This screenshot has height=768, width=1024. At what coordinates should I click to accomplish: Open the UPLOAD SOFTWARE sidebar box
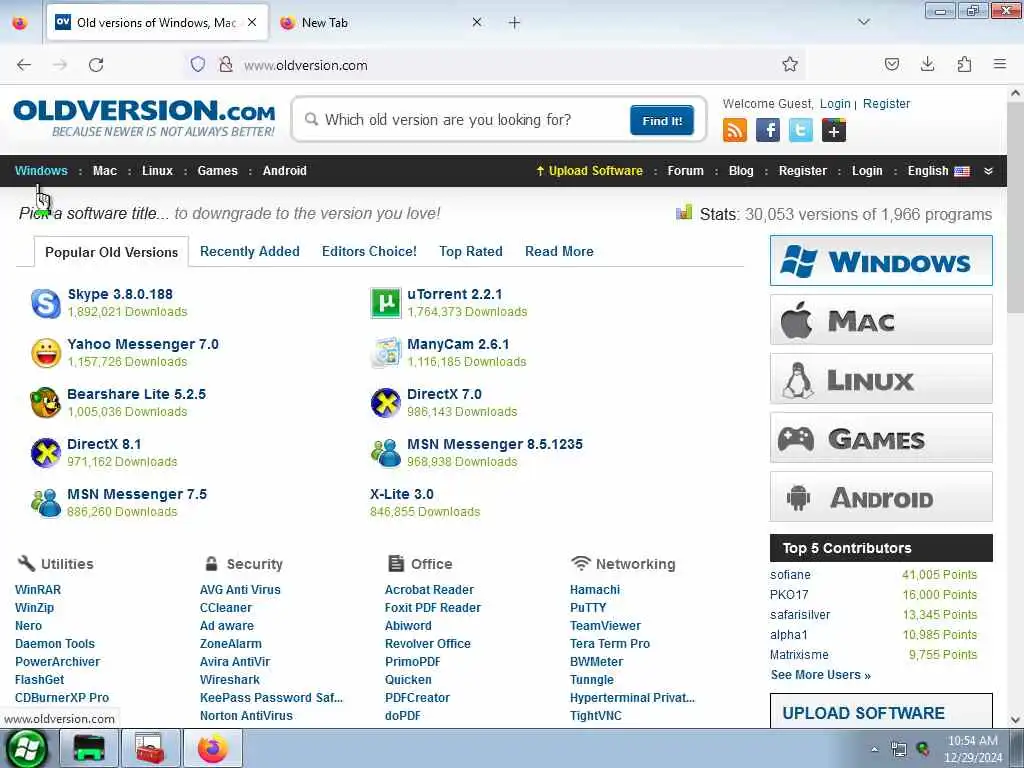click(x=881, y=711)
